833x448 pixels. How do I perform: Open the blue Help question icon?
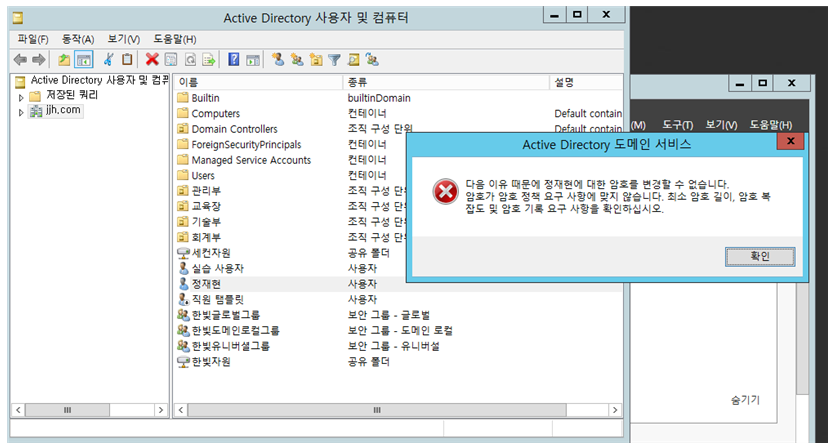coord(234,60)
